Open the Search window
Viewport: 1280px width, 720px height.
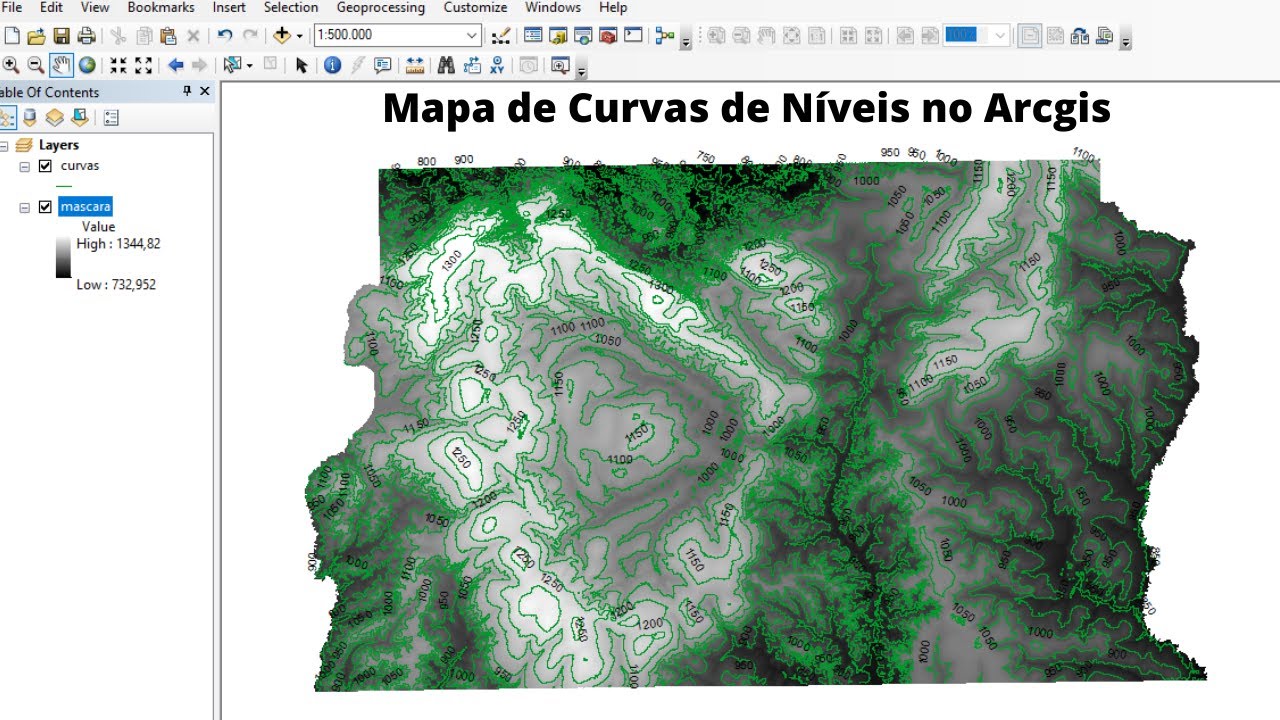pyautogui.click(x=583, y=36)
